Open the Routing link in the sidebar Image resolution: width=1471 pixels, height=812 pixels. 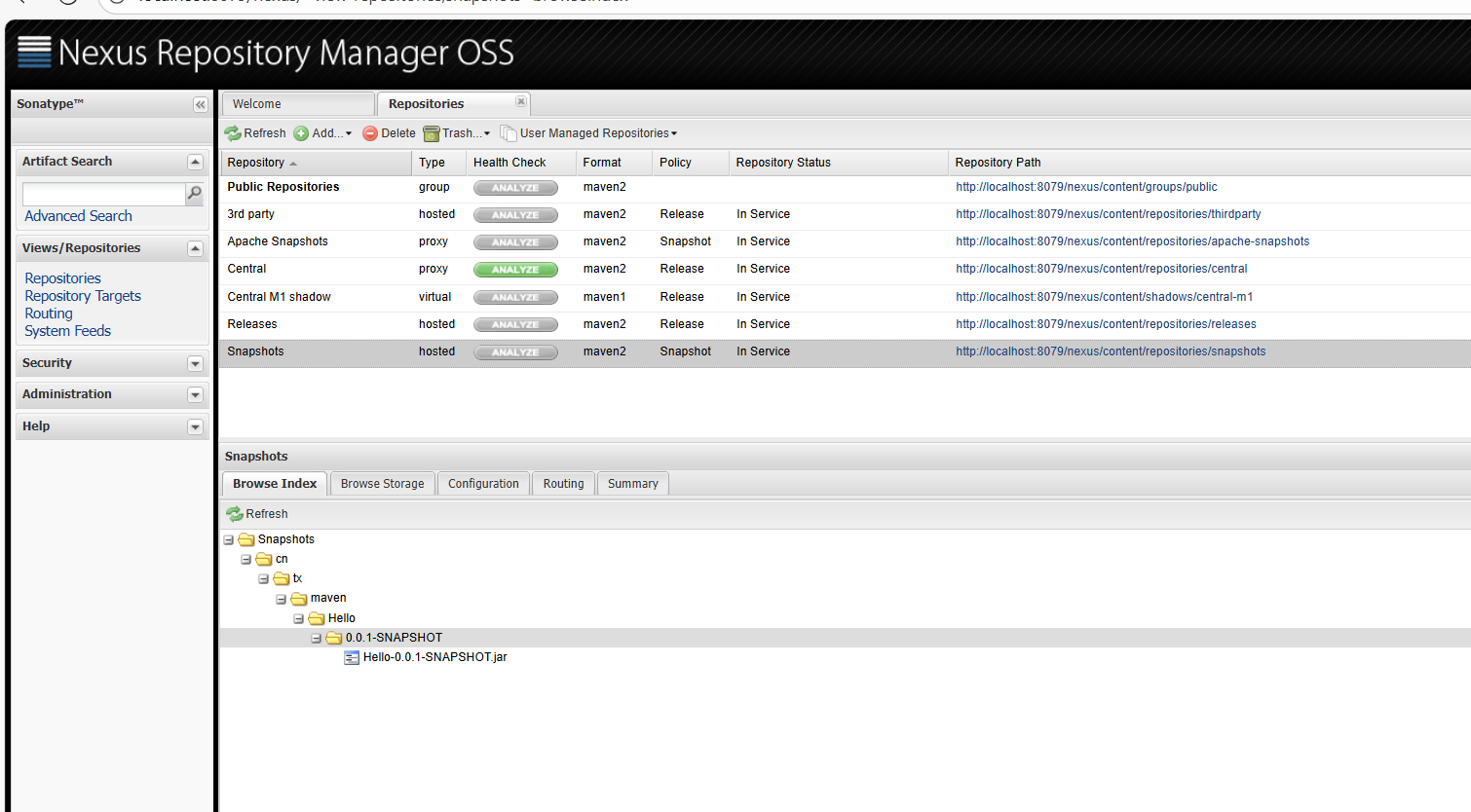point(49,314)
